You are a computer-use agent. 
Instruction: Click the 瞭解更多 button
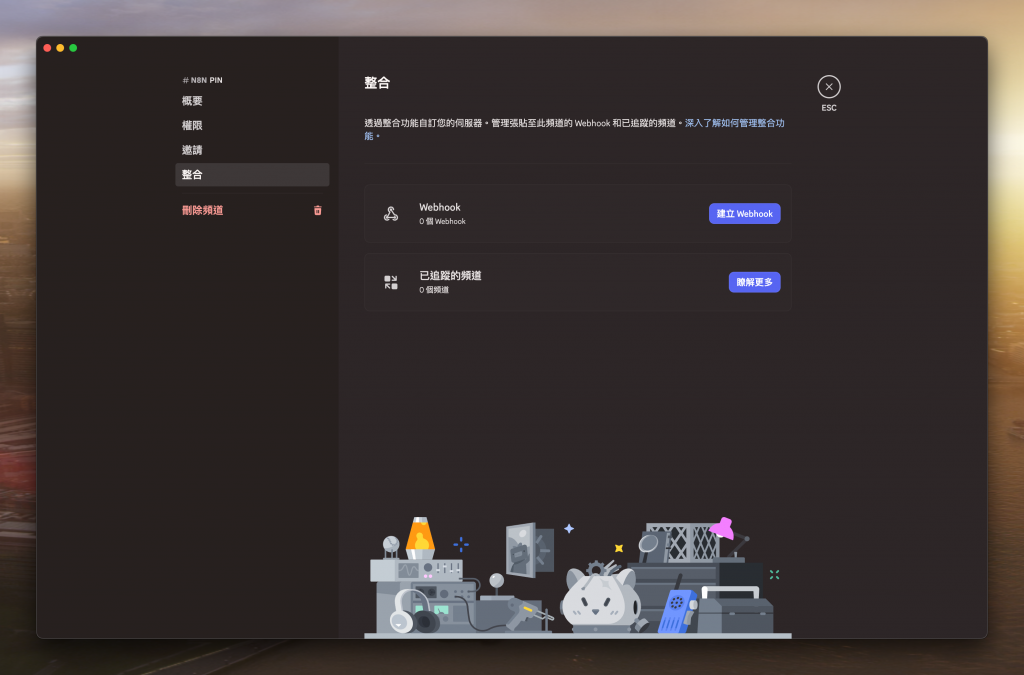(x=754, y=282)
